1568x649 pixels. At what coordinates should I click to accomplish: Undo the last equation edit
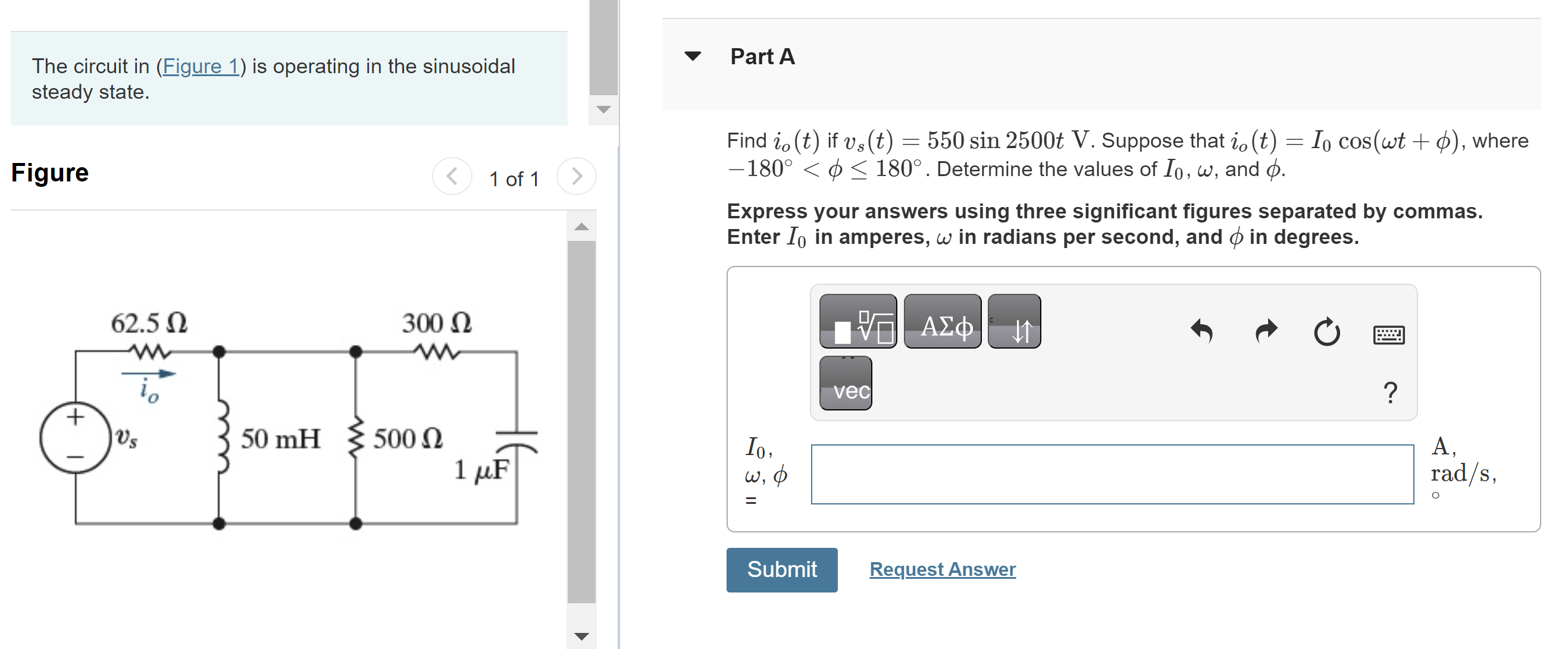point(1202,331)
